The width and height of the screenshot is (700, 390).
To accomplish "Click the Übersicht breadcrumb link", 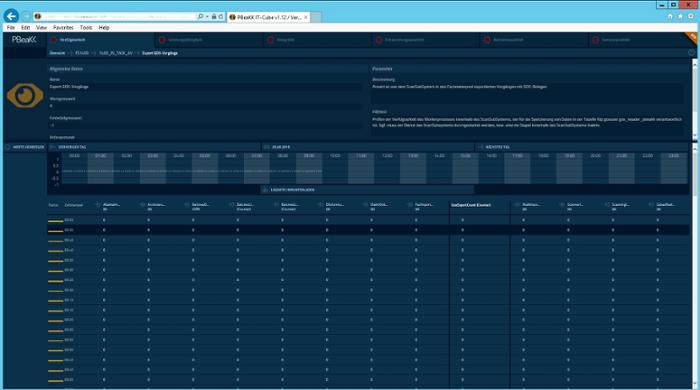I will pos(57,53).
